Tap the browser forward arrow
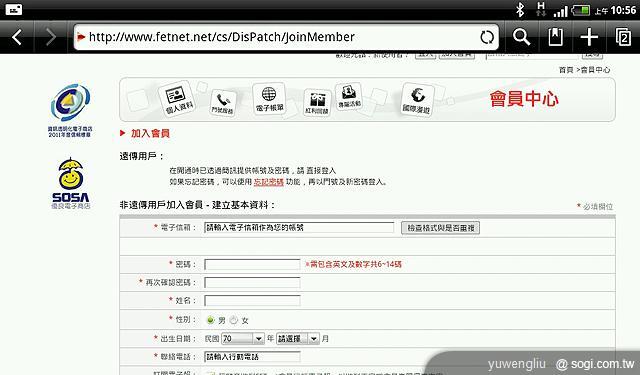The image size is (640, 375). coord(50,38)
